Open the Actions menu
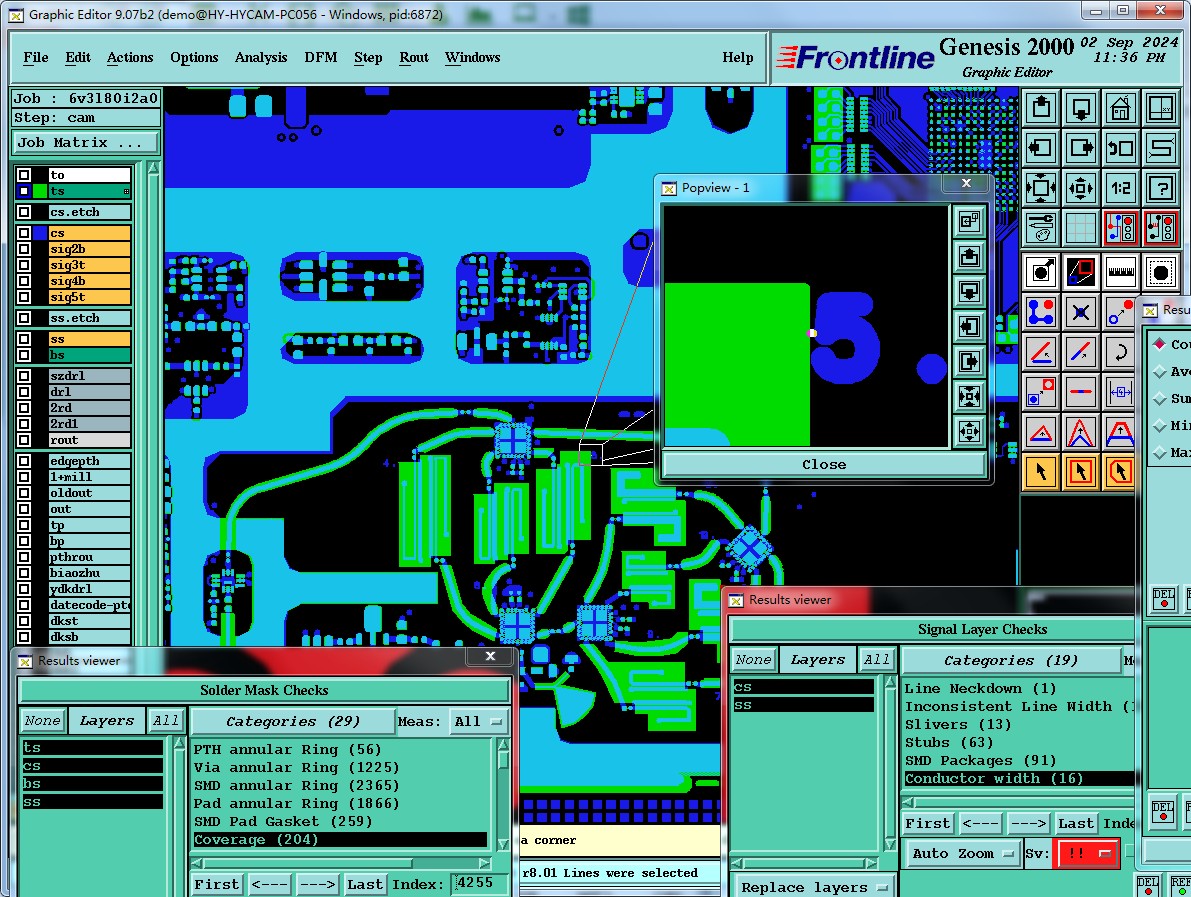 click(130, 58)
